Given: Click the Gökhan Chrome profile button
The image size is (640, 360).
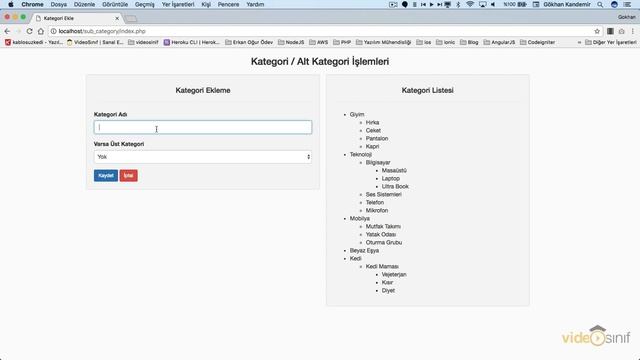Looking at the screenshot, I should click(627, 17).
